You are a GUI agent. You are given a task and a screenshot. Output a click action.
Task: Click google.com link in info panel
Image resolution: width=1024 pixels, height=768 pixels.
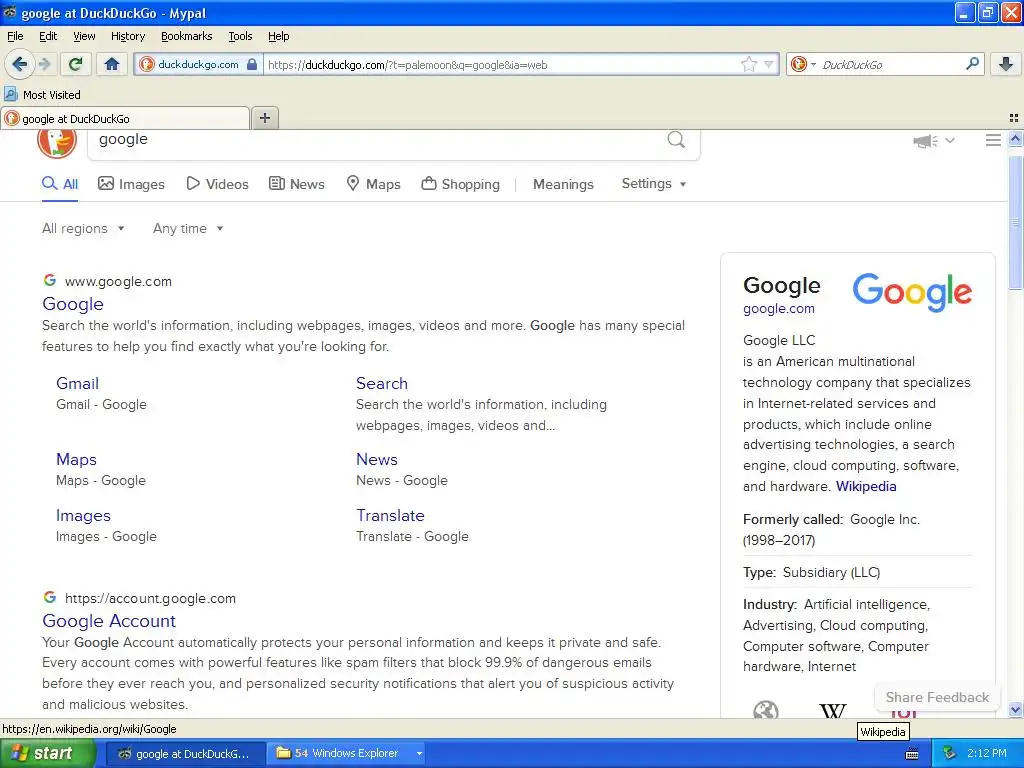(x=778, y=308)
